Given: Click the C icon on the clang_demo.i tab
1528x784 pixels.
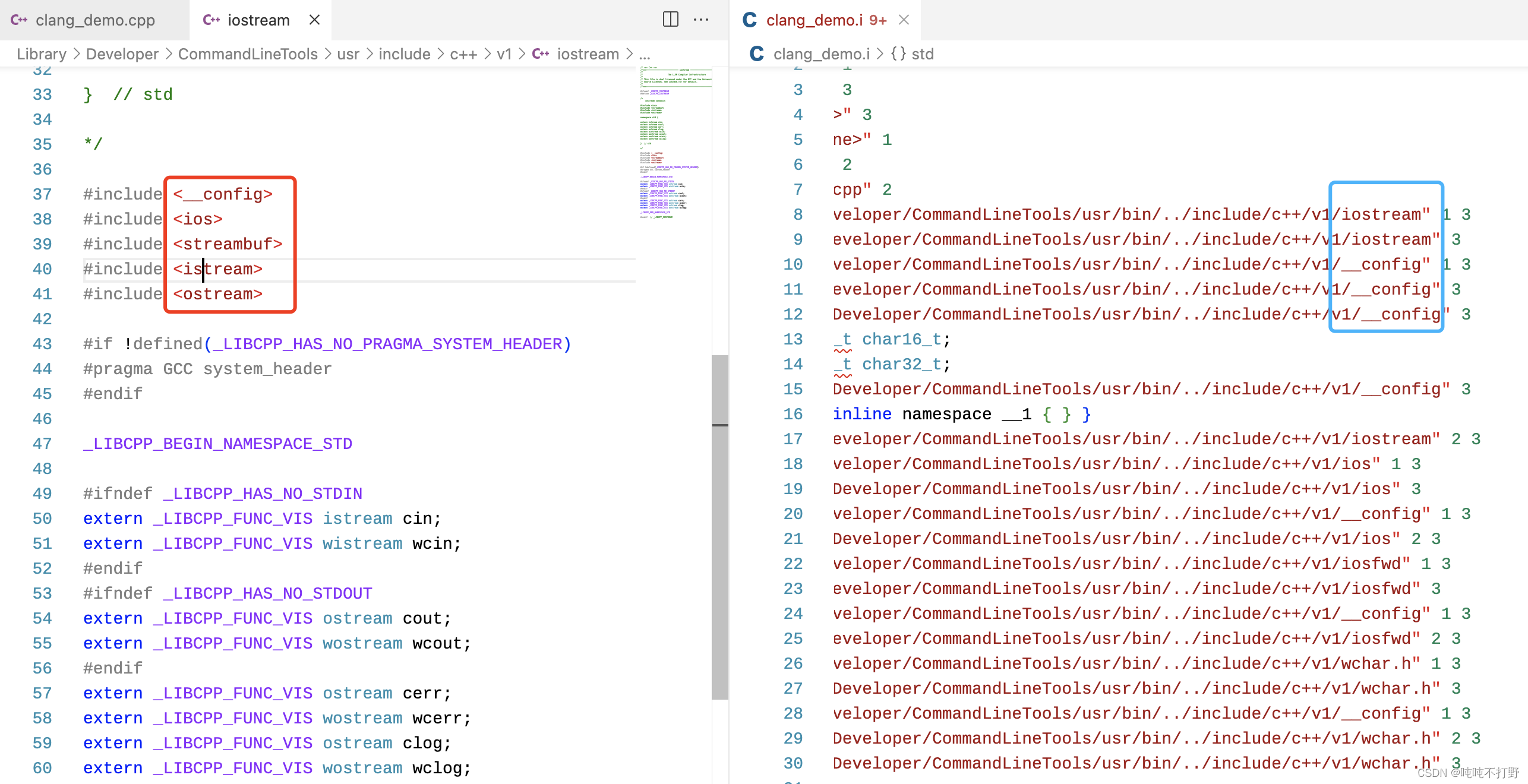Looking at the screenshot, I should (x=749, y=20).
